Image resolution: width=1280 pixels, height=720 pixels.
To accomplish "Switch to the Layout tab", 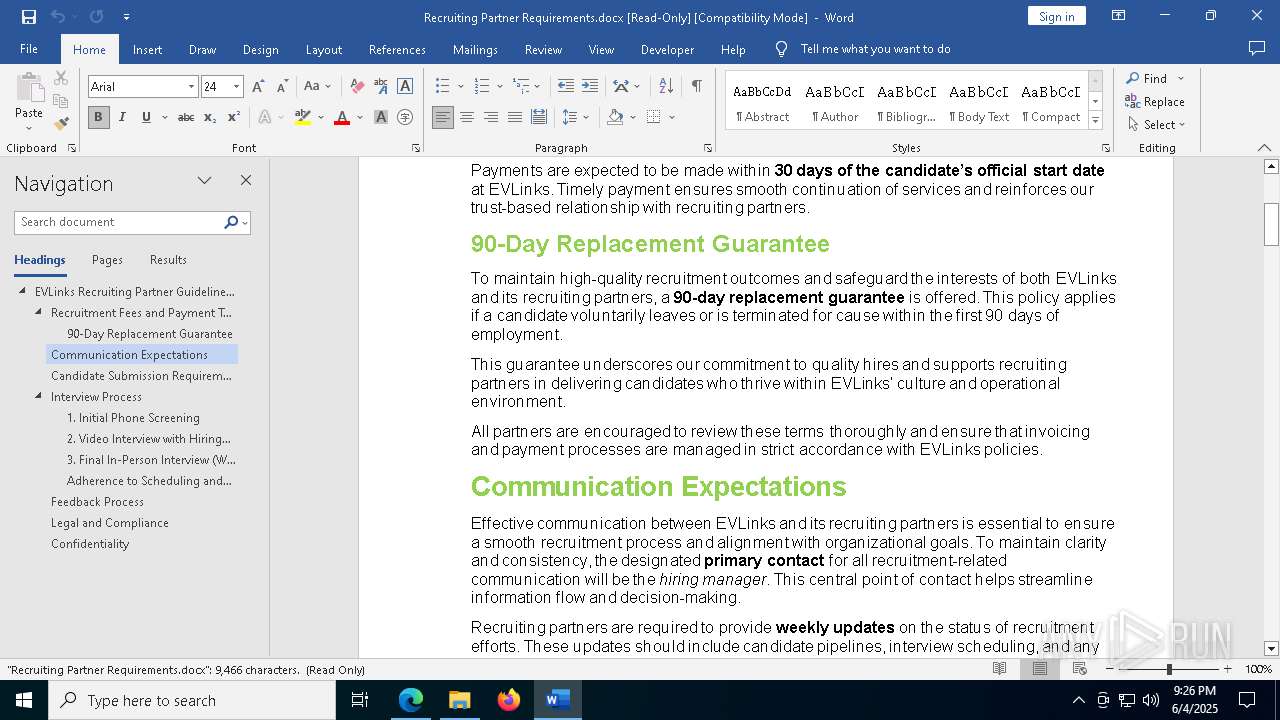I will (324, 49).
